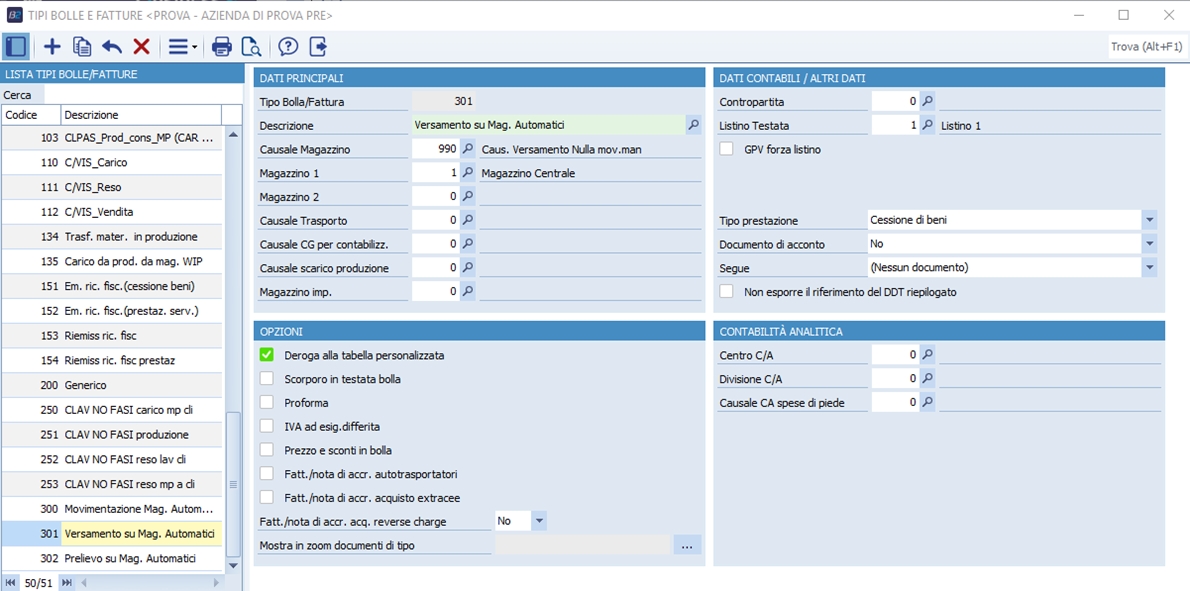
Task: Duplicate the current record
Action: (82, 47)
